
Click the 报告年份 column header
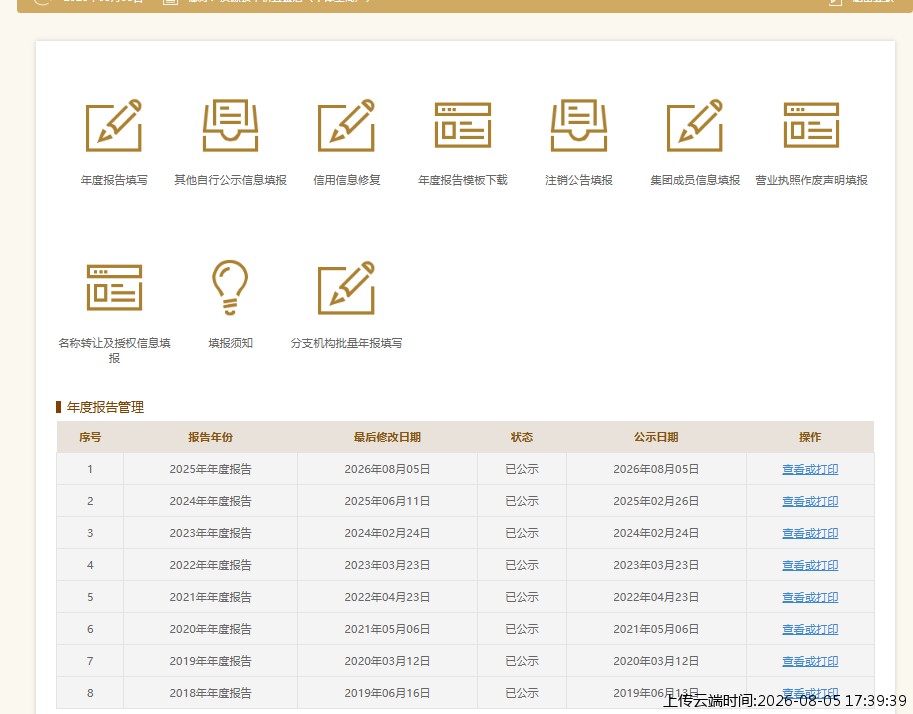click(x=210, y=437)
